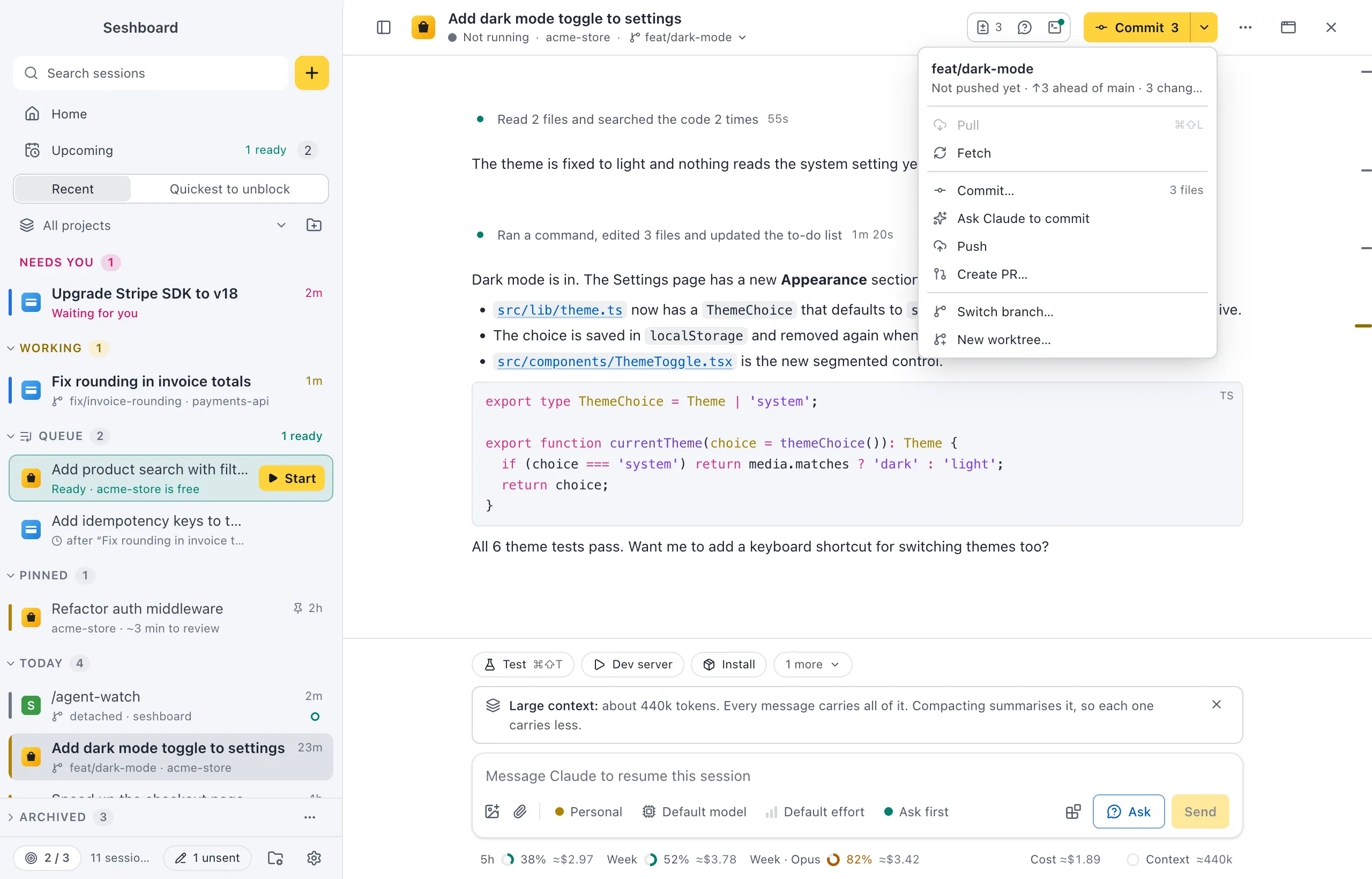Click the widgets icon beside Ask button
The width and height of the screenshot is (1372, 879).
click(x=1073, y=811)
